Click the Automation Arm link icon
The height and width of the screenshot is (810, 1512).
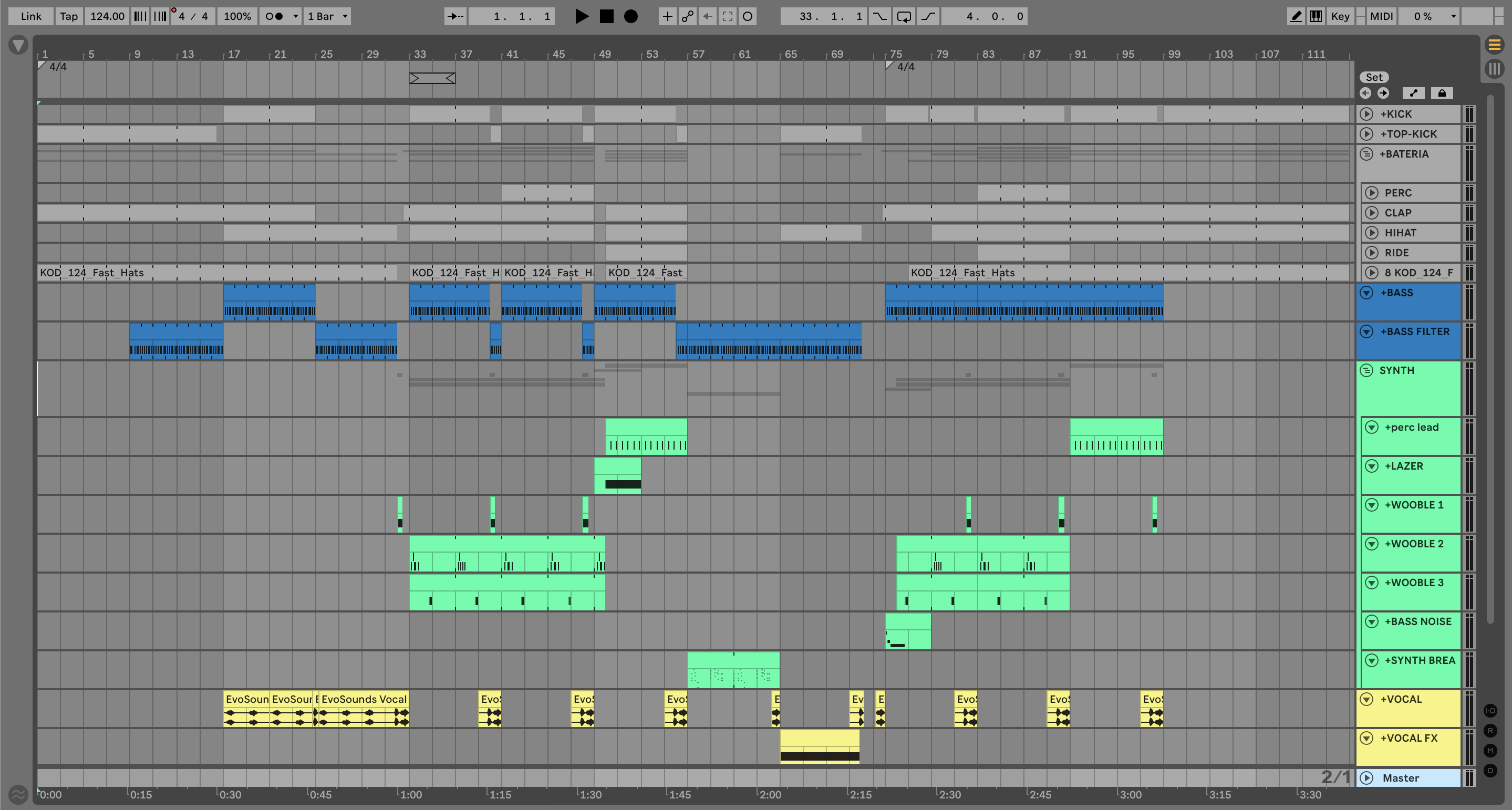(687, 16)
